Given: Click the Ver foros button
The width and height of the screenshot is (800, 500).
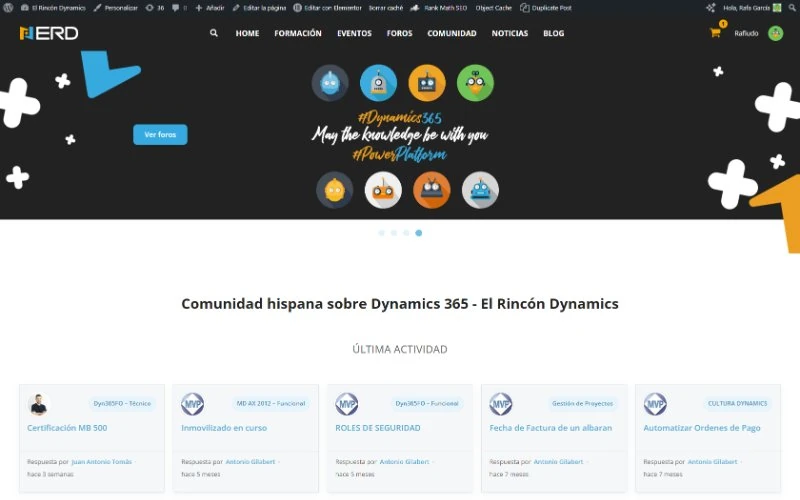Looking at the screenshot, I should point(160,135).
